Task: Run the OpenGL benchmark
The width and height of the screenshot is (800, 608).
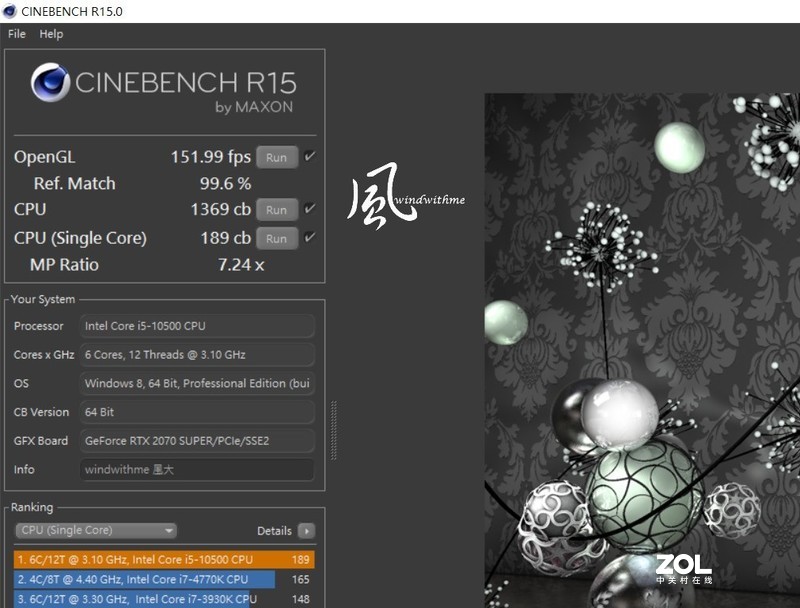Action: pyautogui.click(x=277, y=157)
